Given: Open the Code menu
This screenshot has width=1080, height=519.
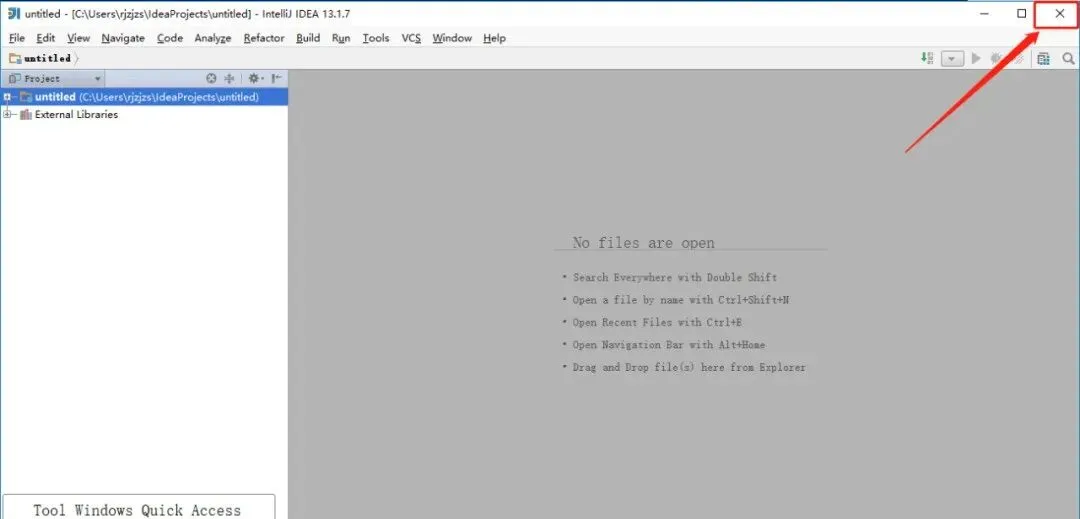Looking at the screenshot, I should point(169,38).
